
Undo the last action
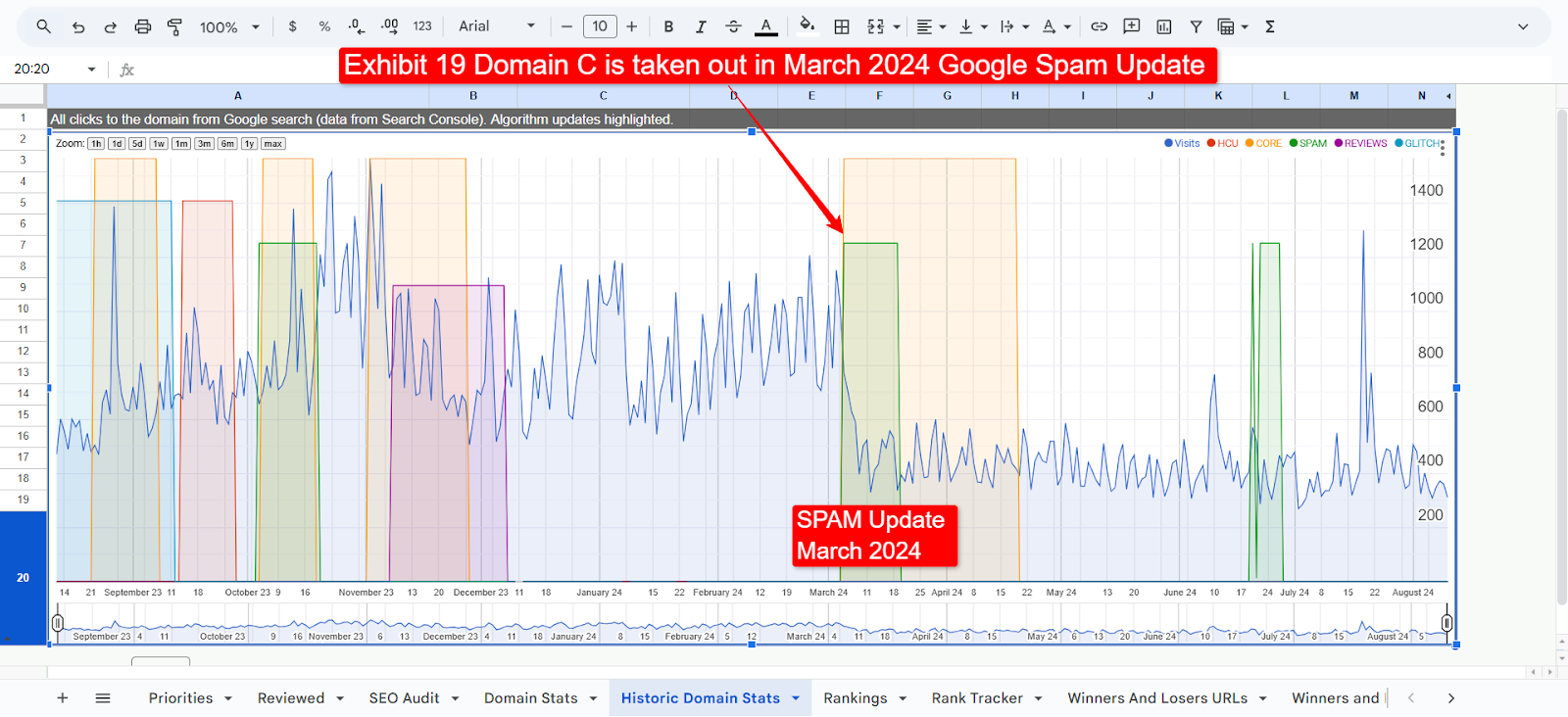[78, 27]
